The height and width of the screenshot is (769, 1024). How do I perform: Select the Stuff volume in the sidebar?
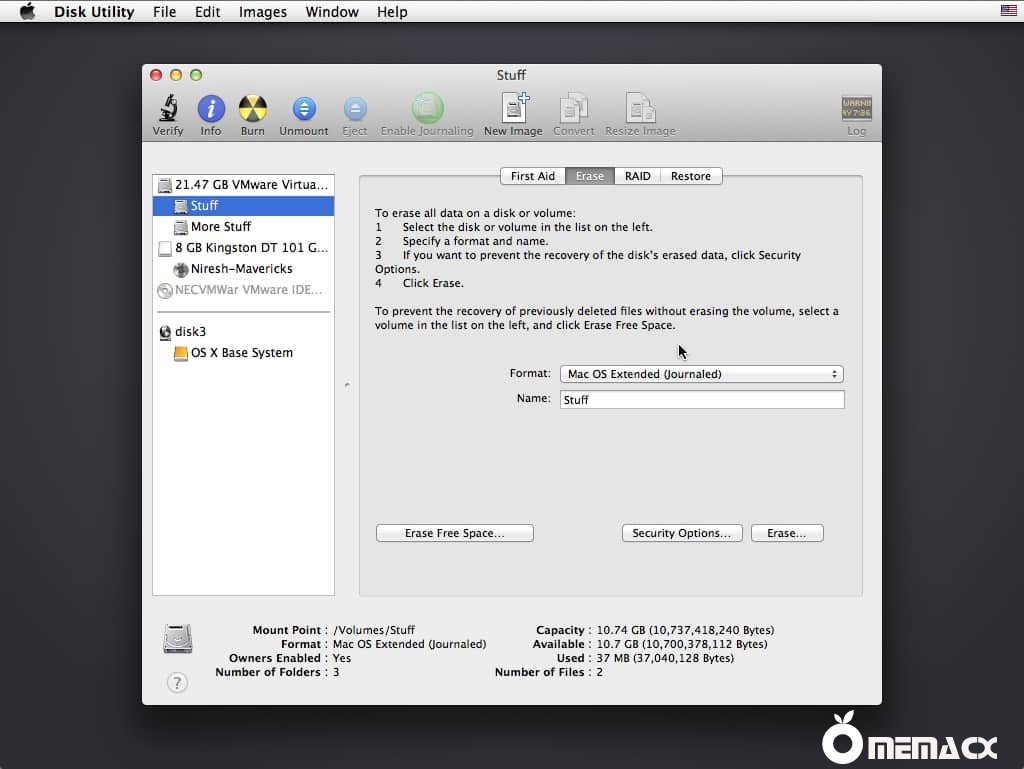pos(204,205)
